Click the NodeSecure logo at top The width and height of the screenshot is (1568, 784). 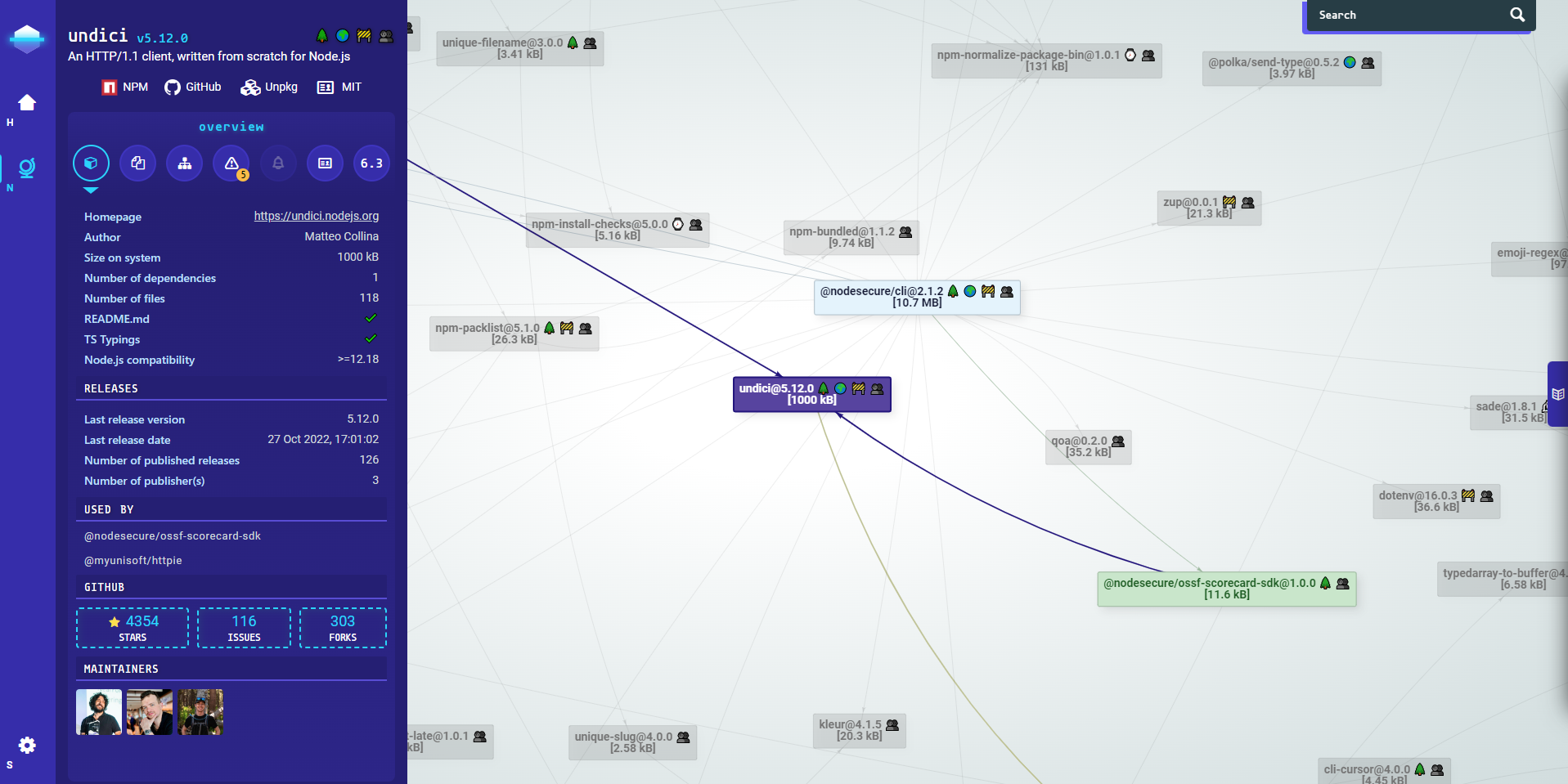coord(27,38)
